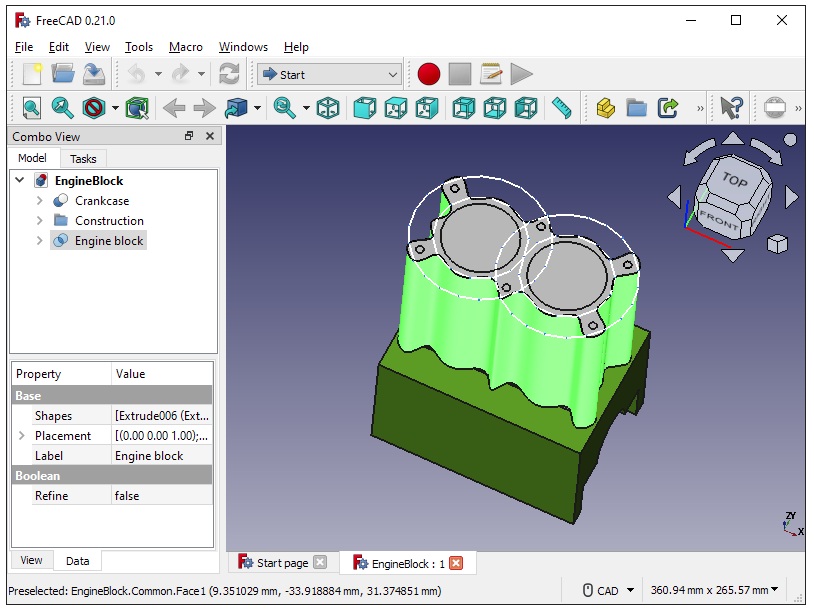Click TOP face on navigation cube

pos(733,182)
